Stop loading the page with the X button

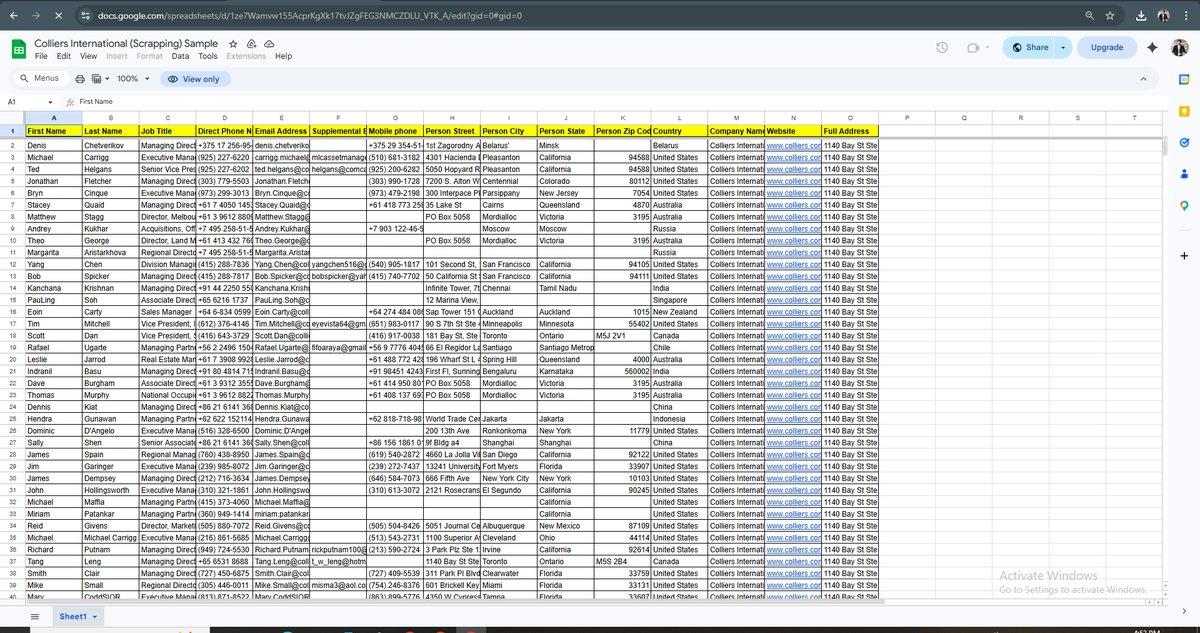(60, 16)
